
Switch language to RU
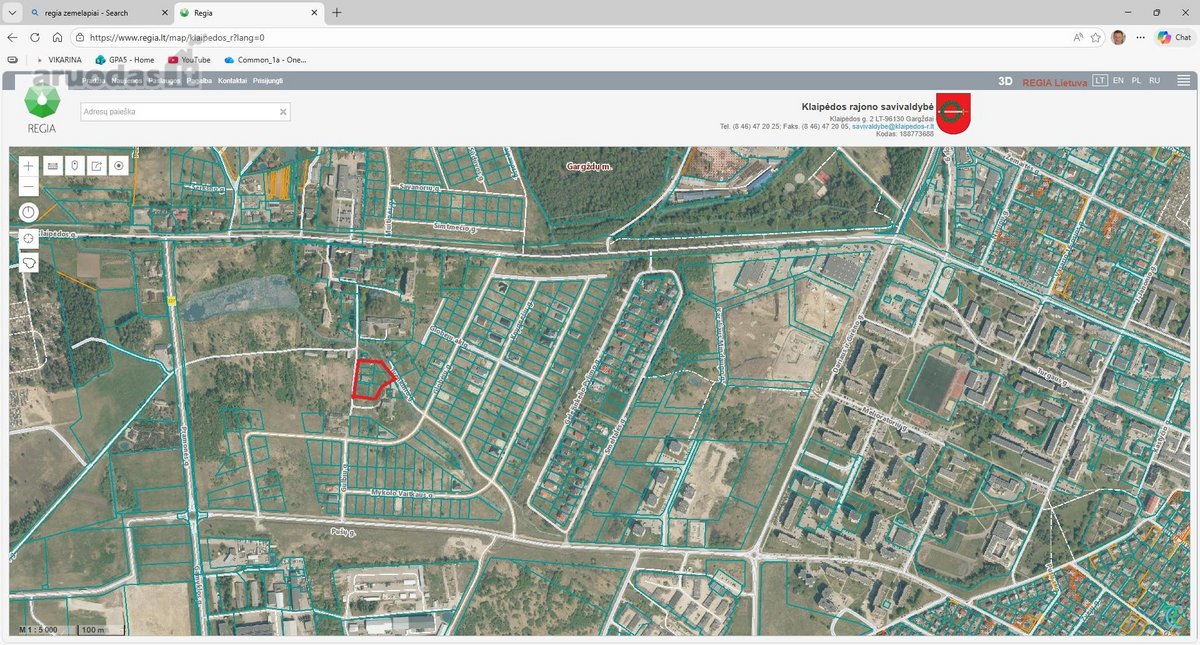pos(1155,80)
